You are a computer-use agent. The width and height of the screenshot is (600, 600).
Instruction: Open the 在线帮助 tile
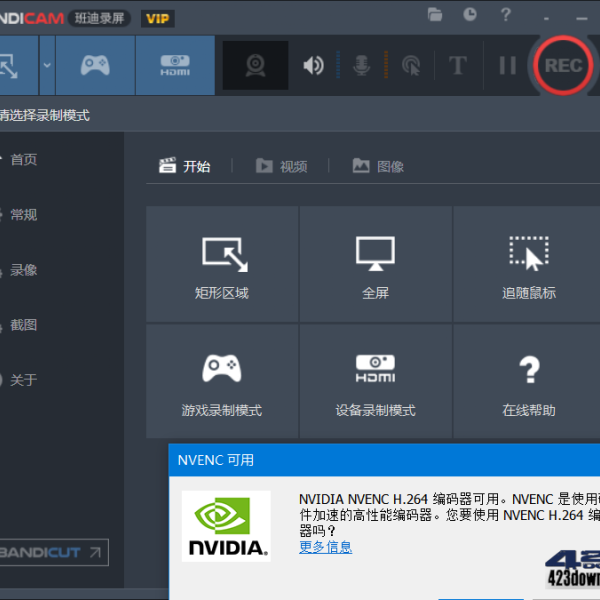[x=529, y=381]
